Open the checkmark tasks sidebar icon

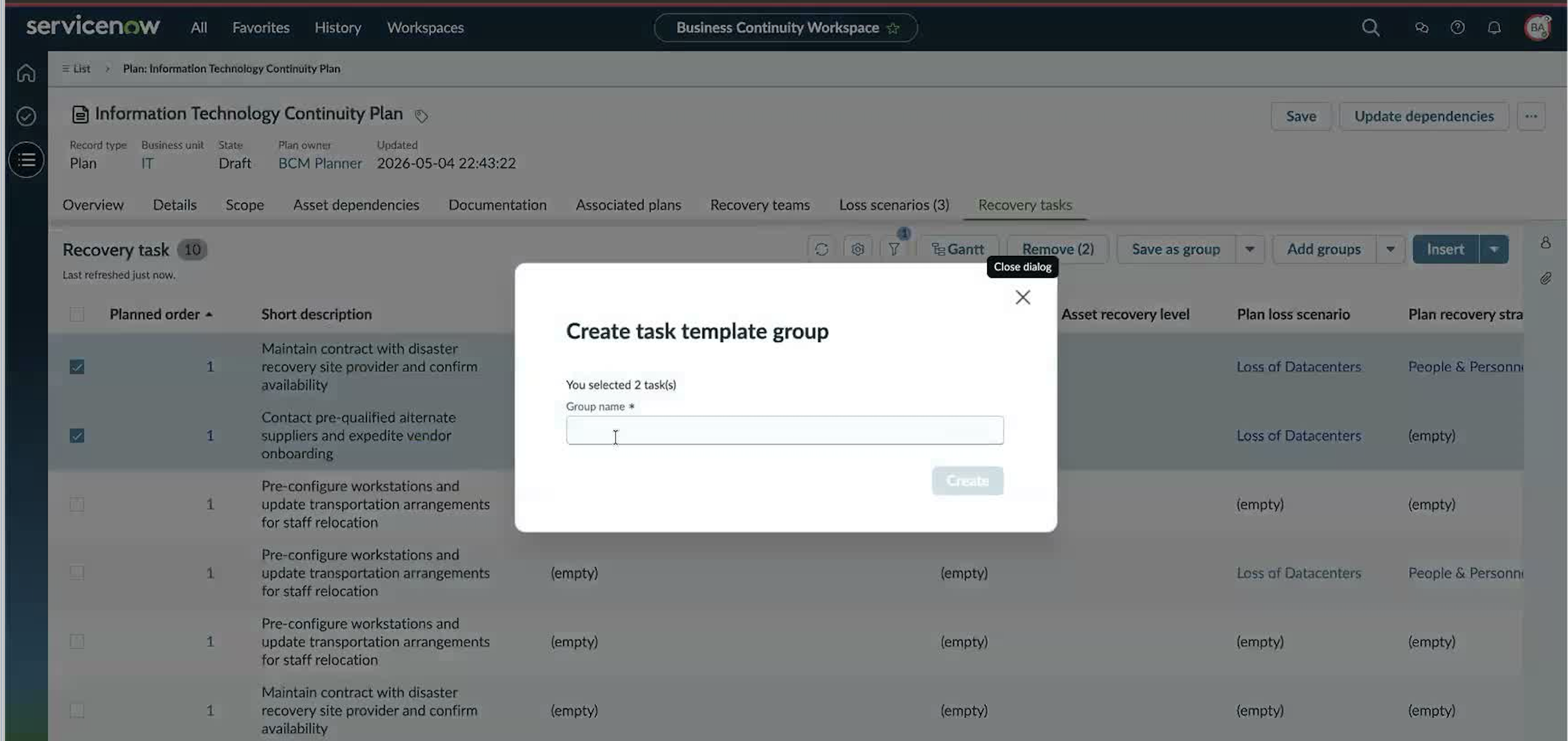point(26,116)
